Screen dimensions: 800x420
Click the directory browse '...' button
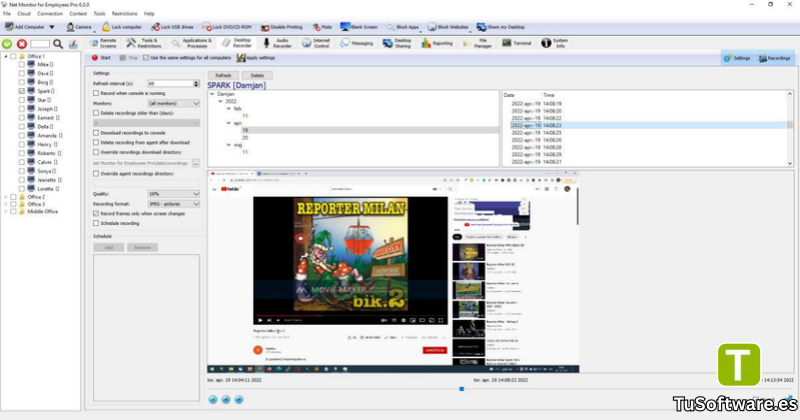pyautogui.click(x=195, y=163)
